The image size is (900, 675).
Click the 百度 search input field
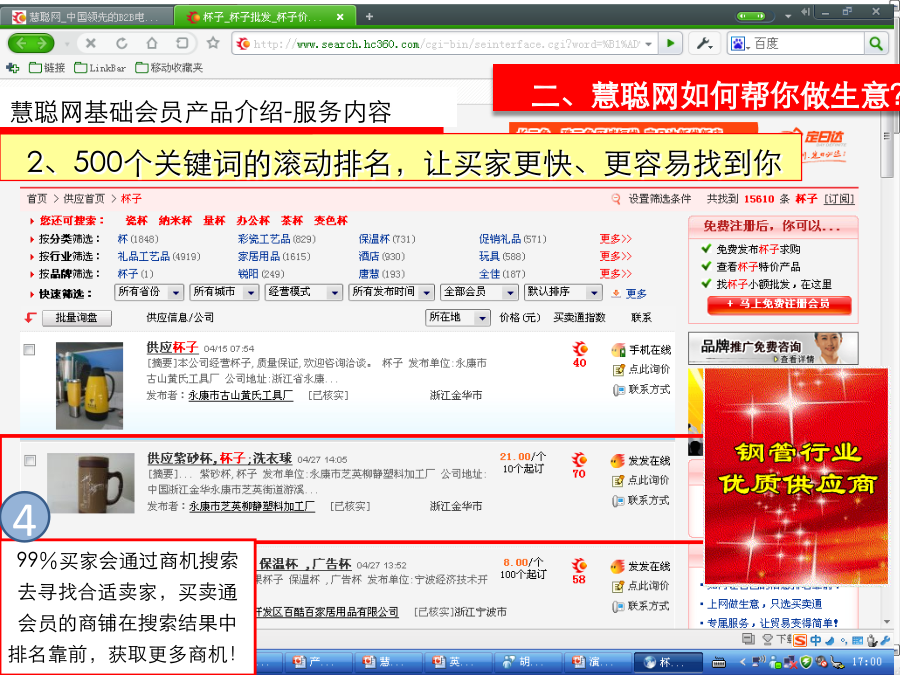coord(808,43)
